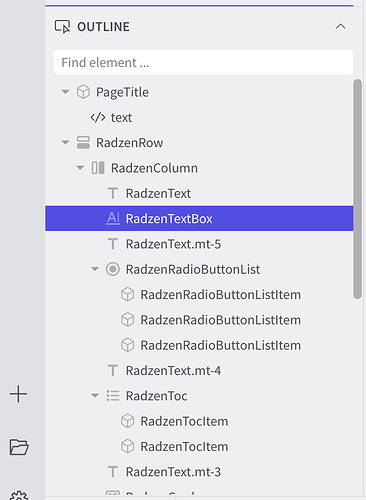366x500 pixels.
Task: Collapse the RadzenColumn node arrow
Action: tap(80, 168)
